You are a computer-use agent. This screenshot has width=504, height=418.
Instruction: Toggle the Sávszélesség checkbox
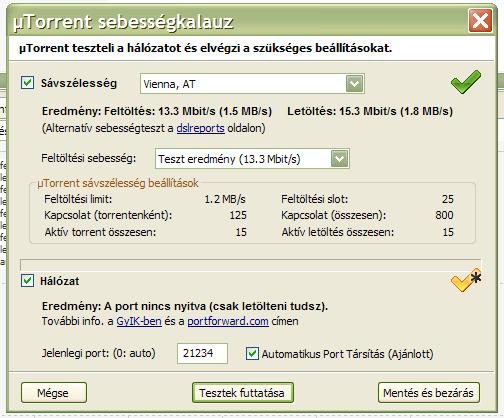[x=27, y=83]
